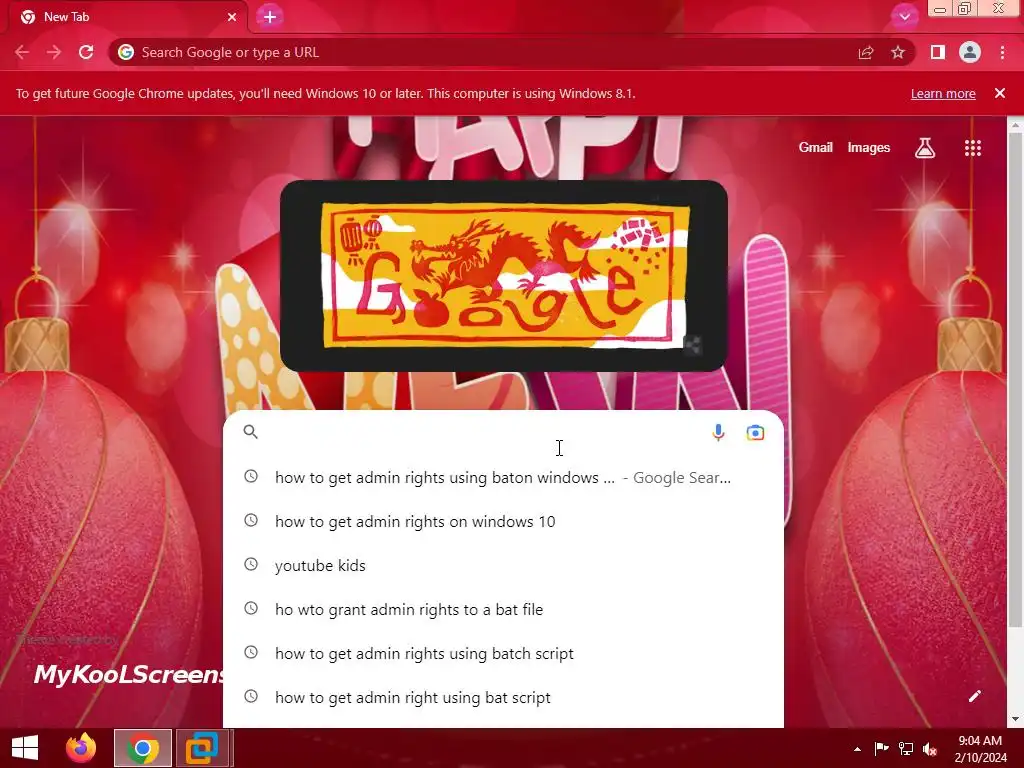
Task: Open Images link
Action: 869,148
